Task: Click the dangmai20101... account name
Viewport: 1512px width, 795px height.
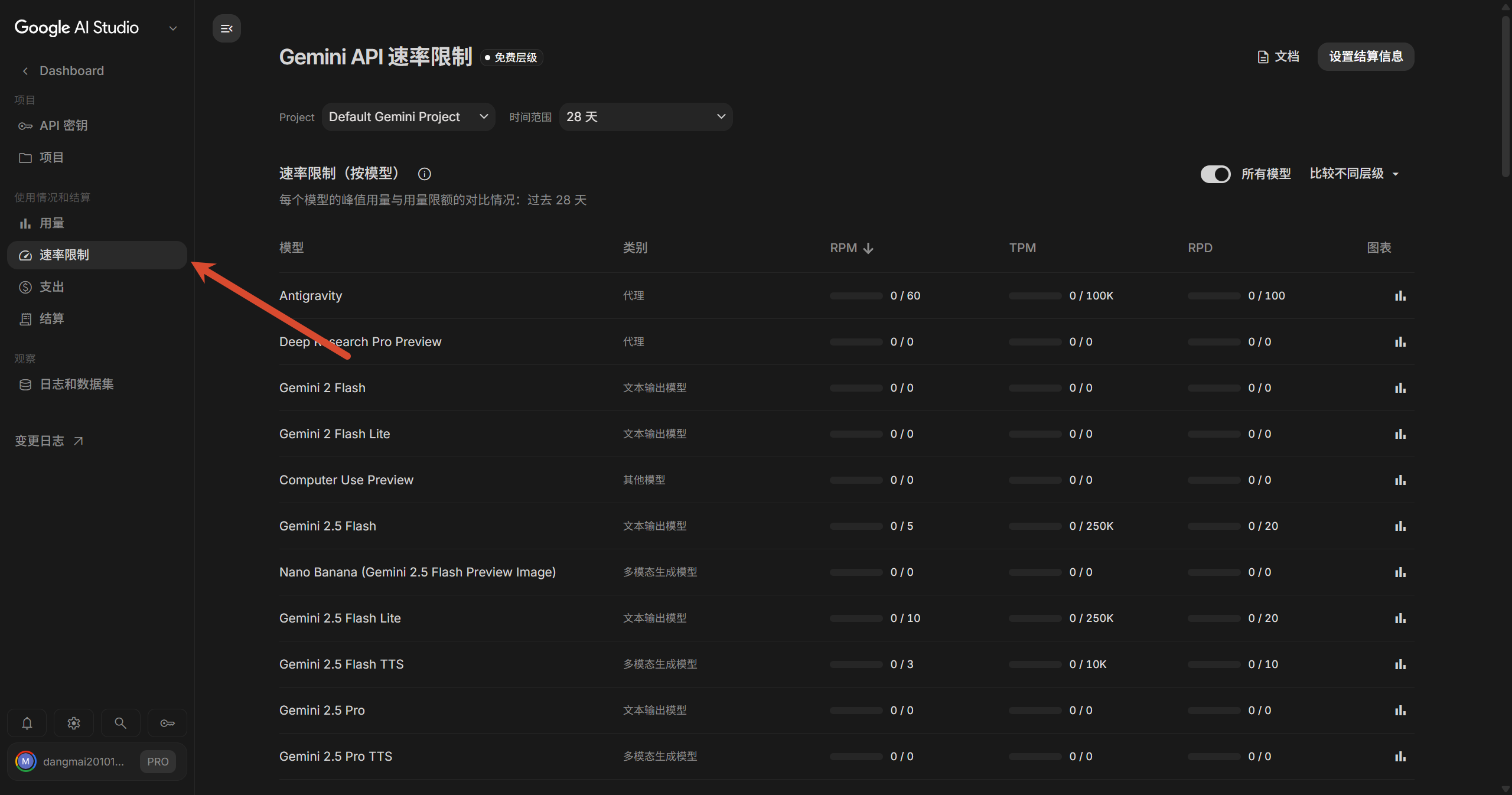Action: (83, 762)
